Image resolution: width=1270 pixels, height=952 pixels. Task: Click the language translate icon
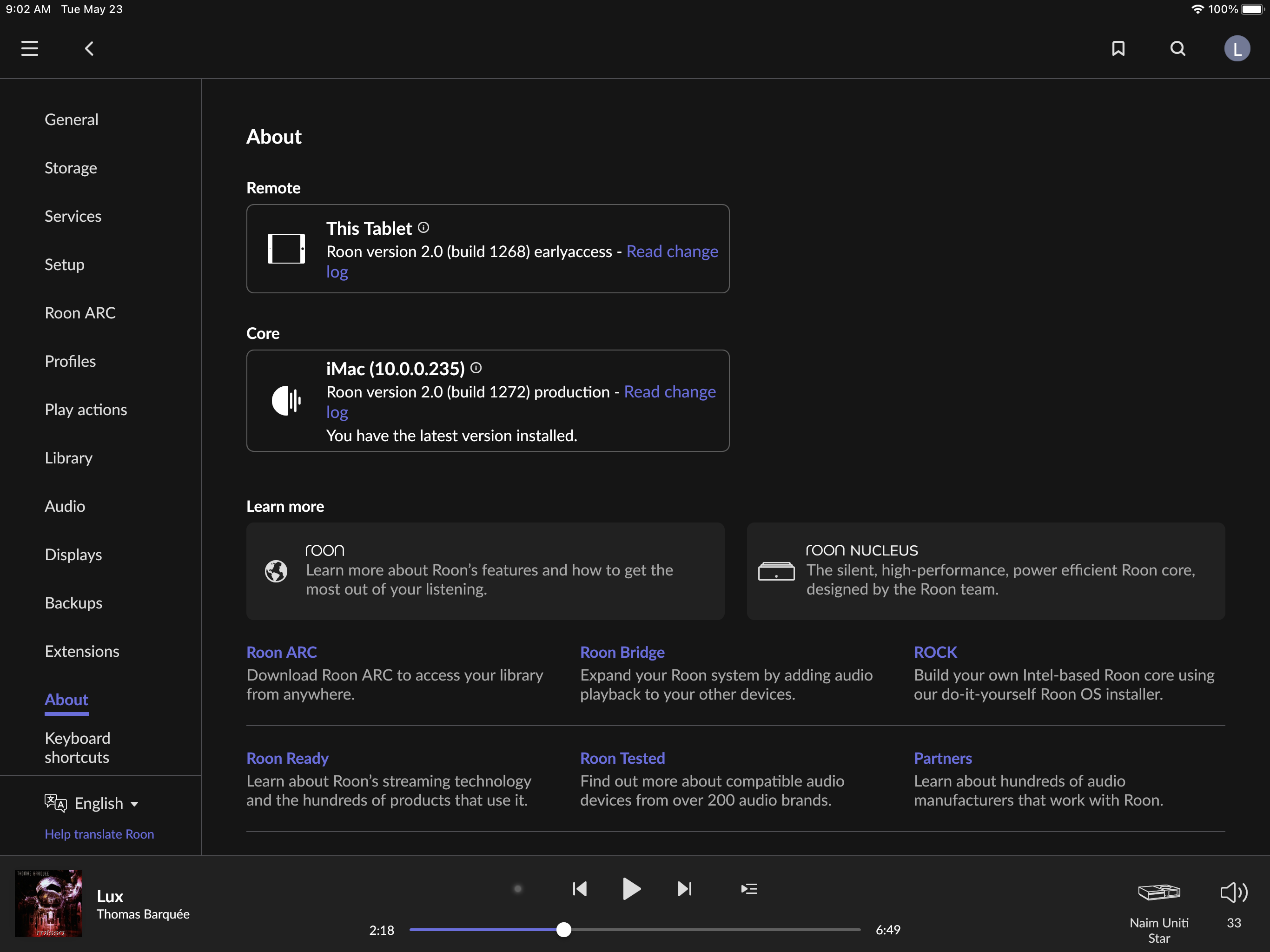(56, 803)
